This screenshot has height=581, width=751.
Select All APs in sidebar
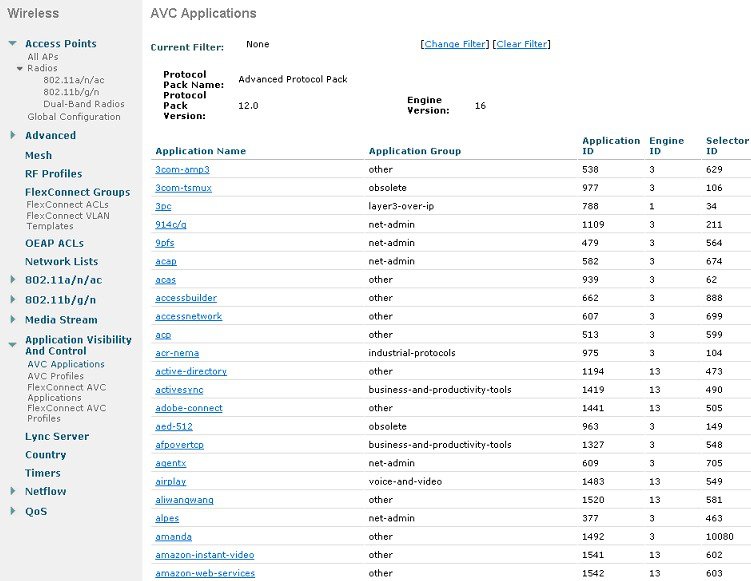point(43,57)
